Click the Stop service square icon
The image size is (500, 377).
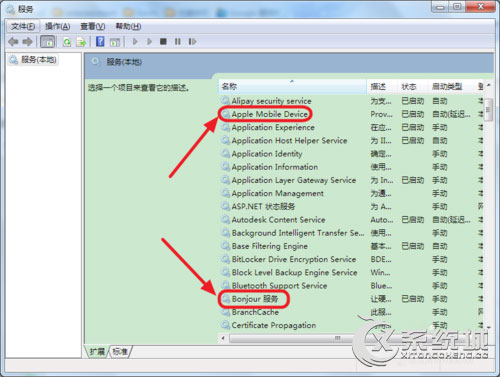pyautogui.click(x=163, y=42)
